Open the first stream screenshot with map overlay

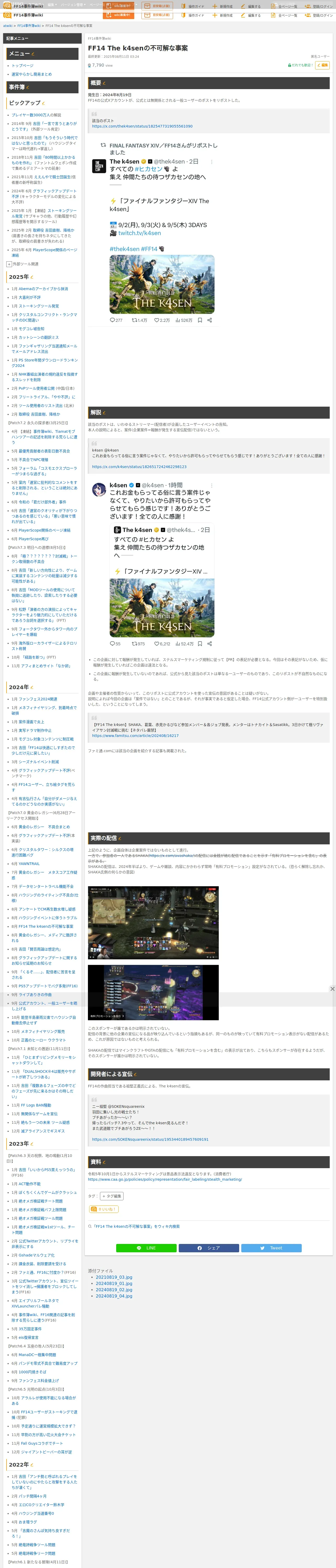tap(153, 922)
